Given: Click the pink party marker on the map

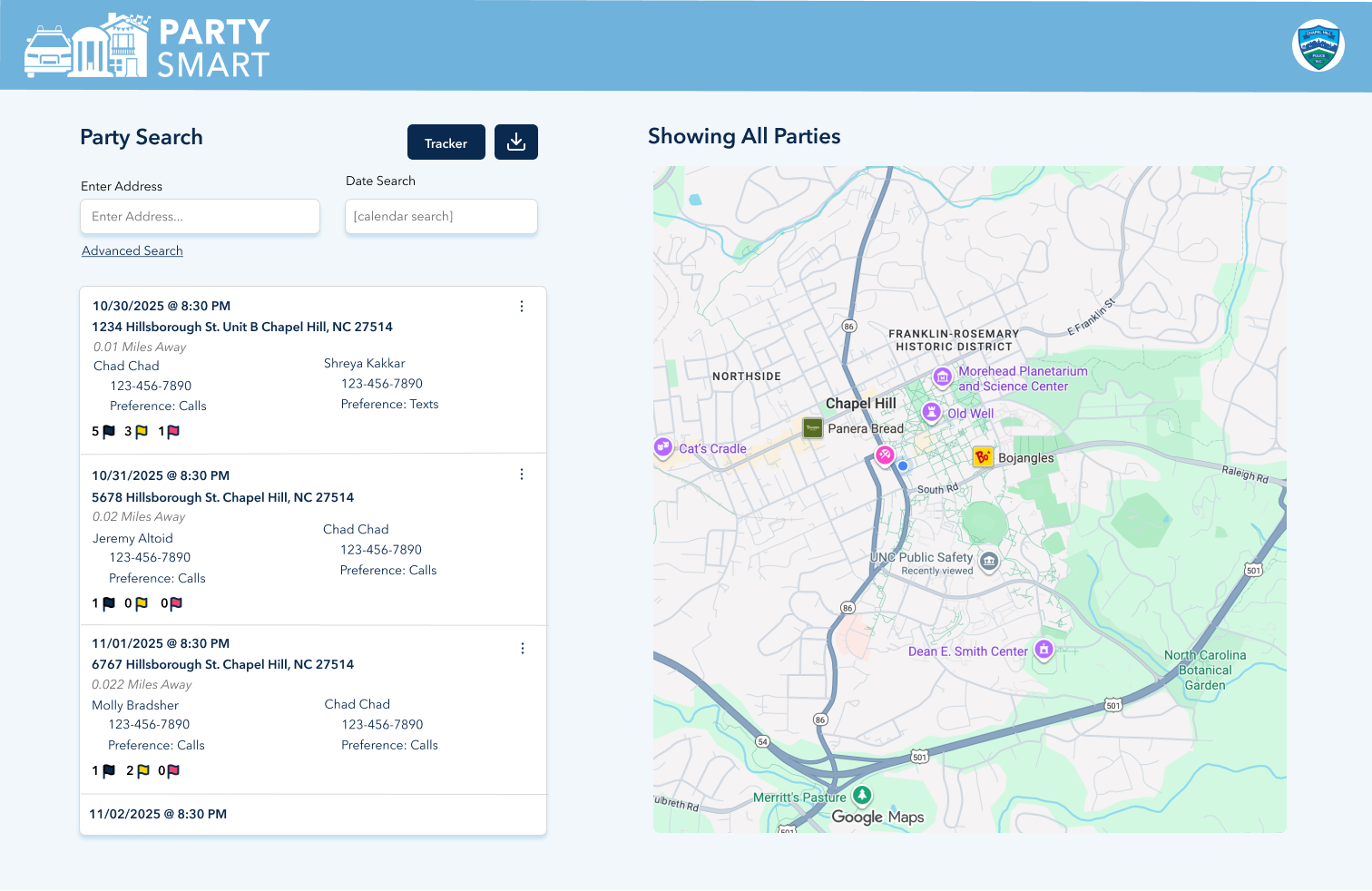Looking at the screenshot, I should (x=885, y=455).
